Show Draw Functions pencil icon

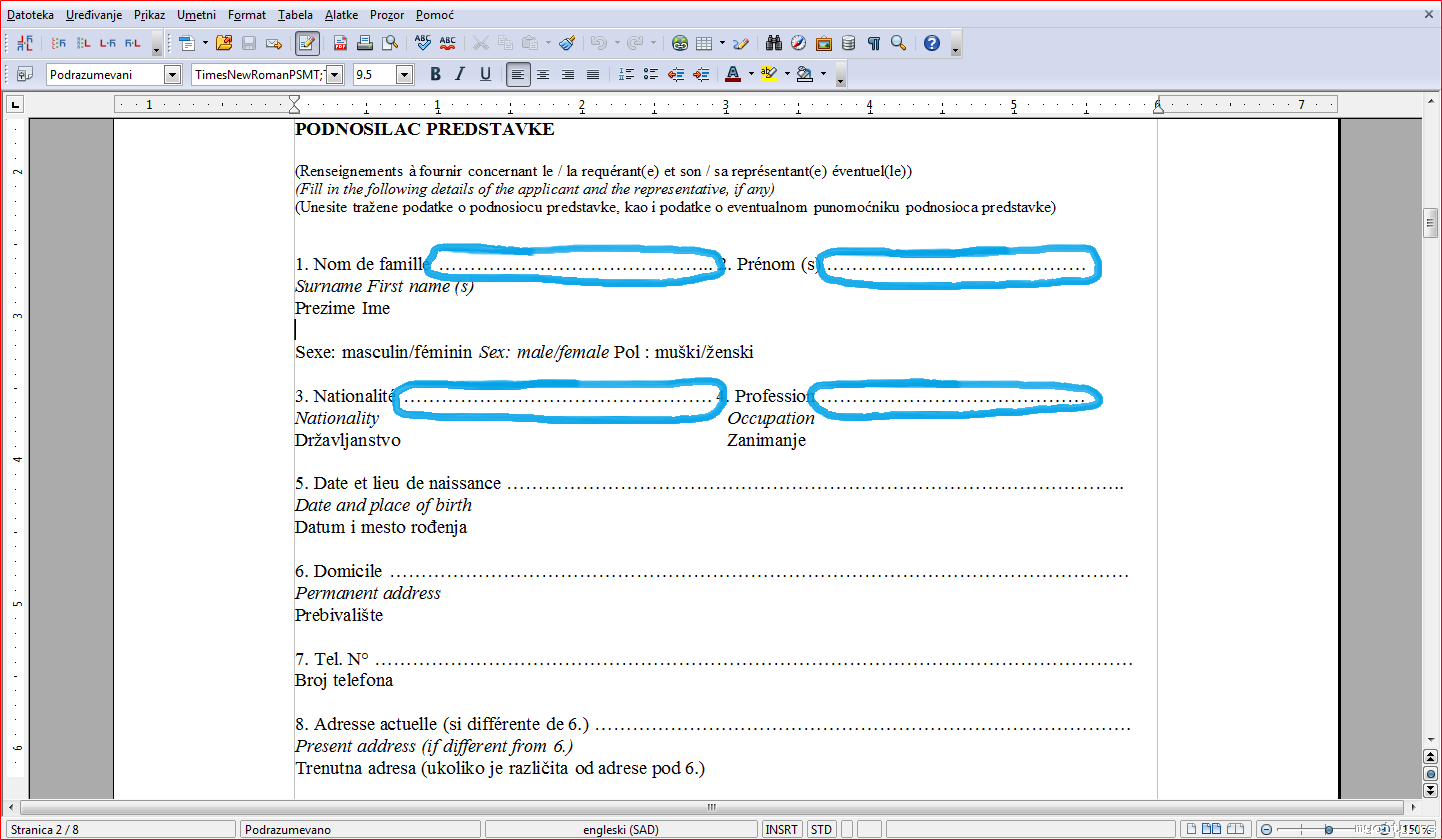click(x=741, y=43)
